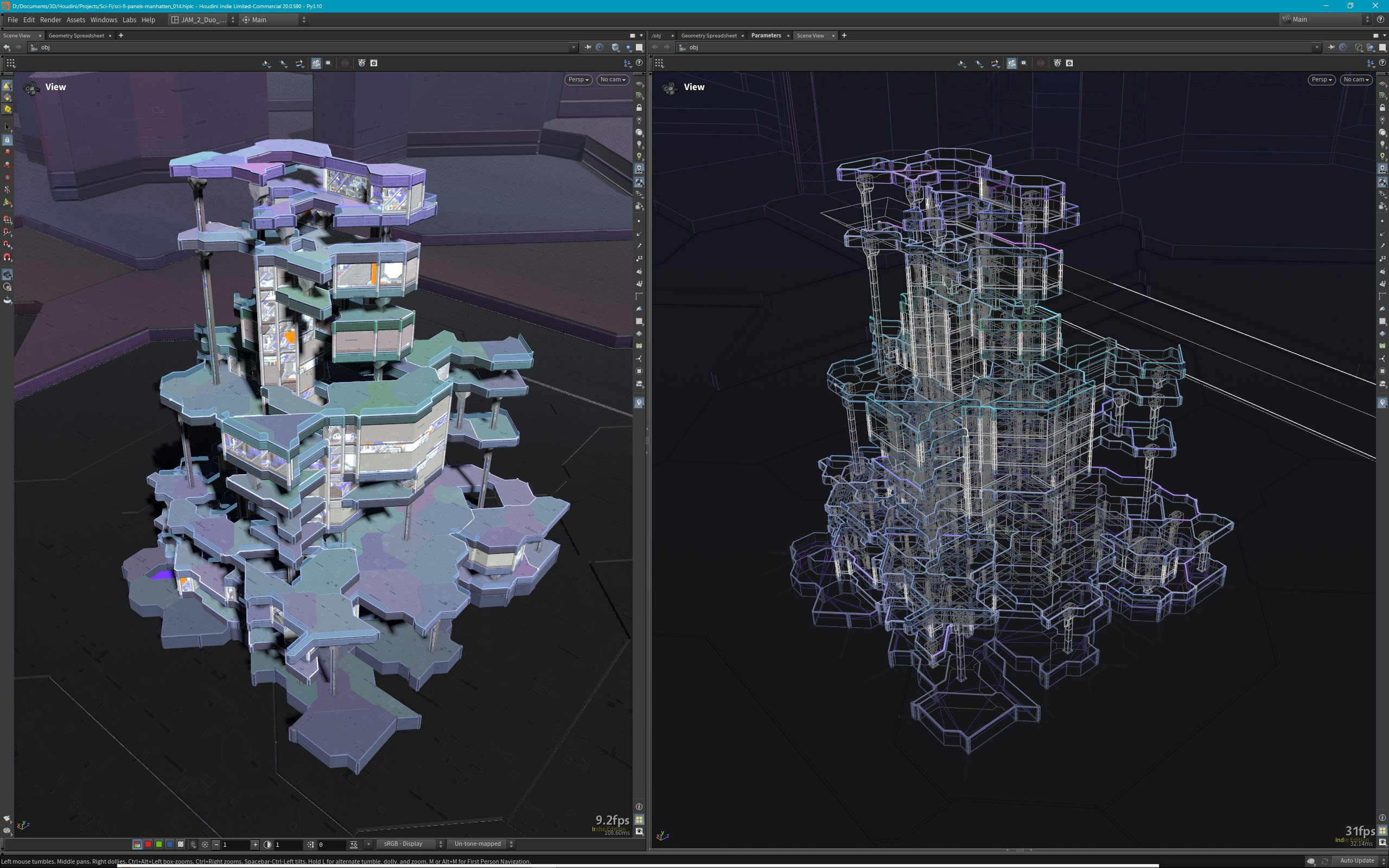Increase the exposure value with plus button
This screenshot has width=1389, height=868.
point(256,844)
